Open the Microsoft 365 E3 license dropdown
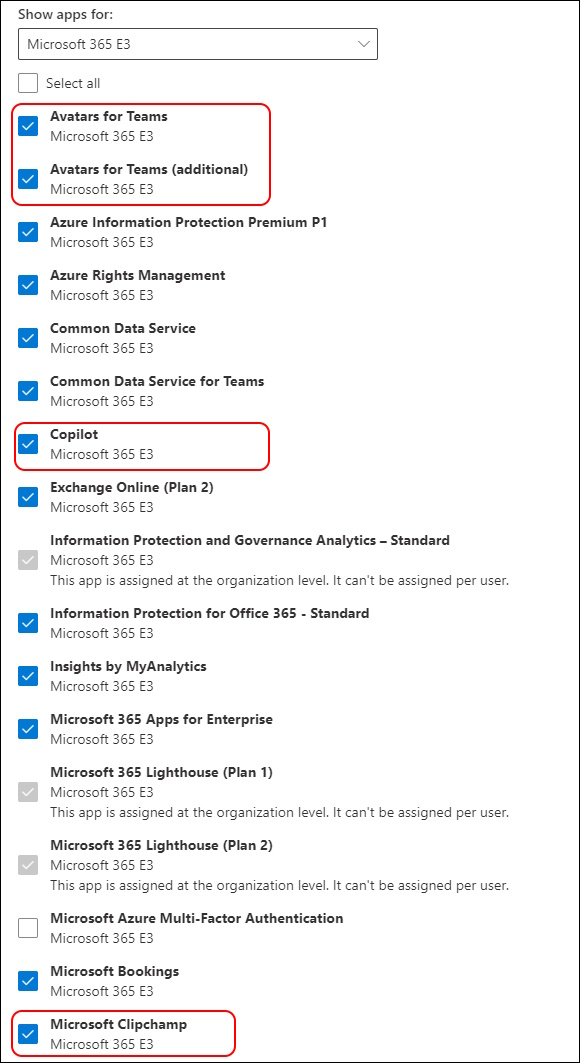 coord(198,44)
